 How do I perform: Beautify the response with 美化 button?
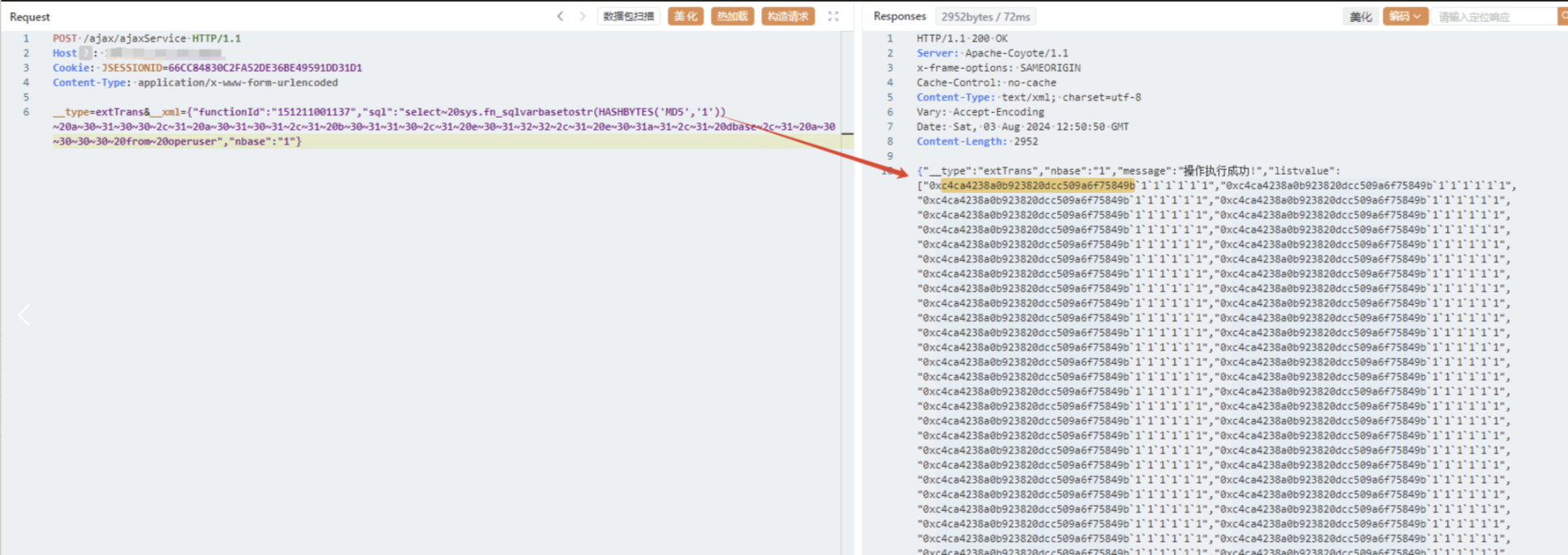(1361, 16)
